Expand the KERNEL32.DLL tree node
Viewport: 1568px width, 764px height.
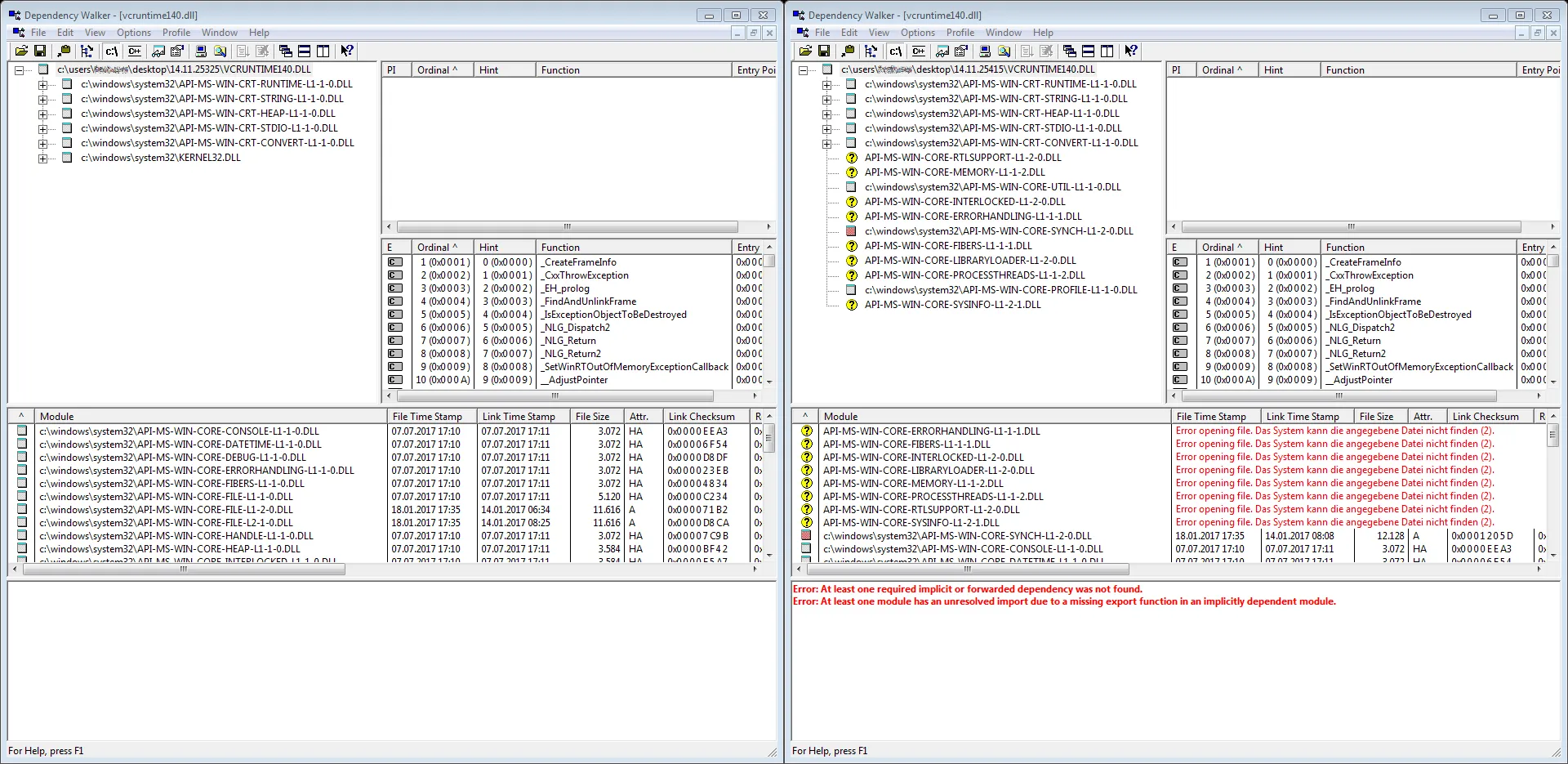click(42, 159)
